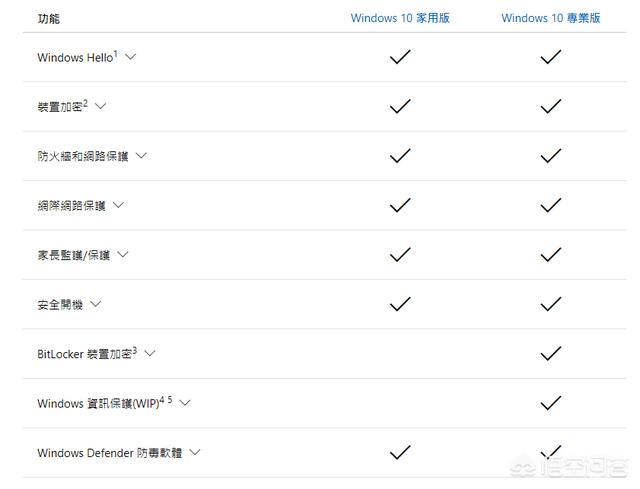Expand the 家長監護/保護 row chevron

(x=123, y=254)
